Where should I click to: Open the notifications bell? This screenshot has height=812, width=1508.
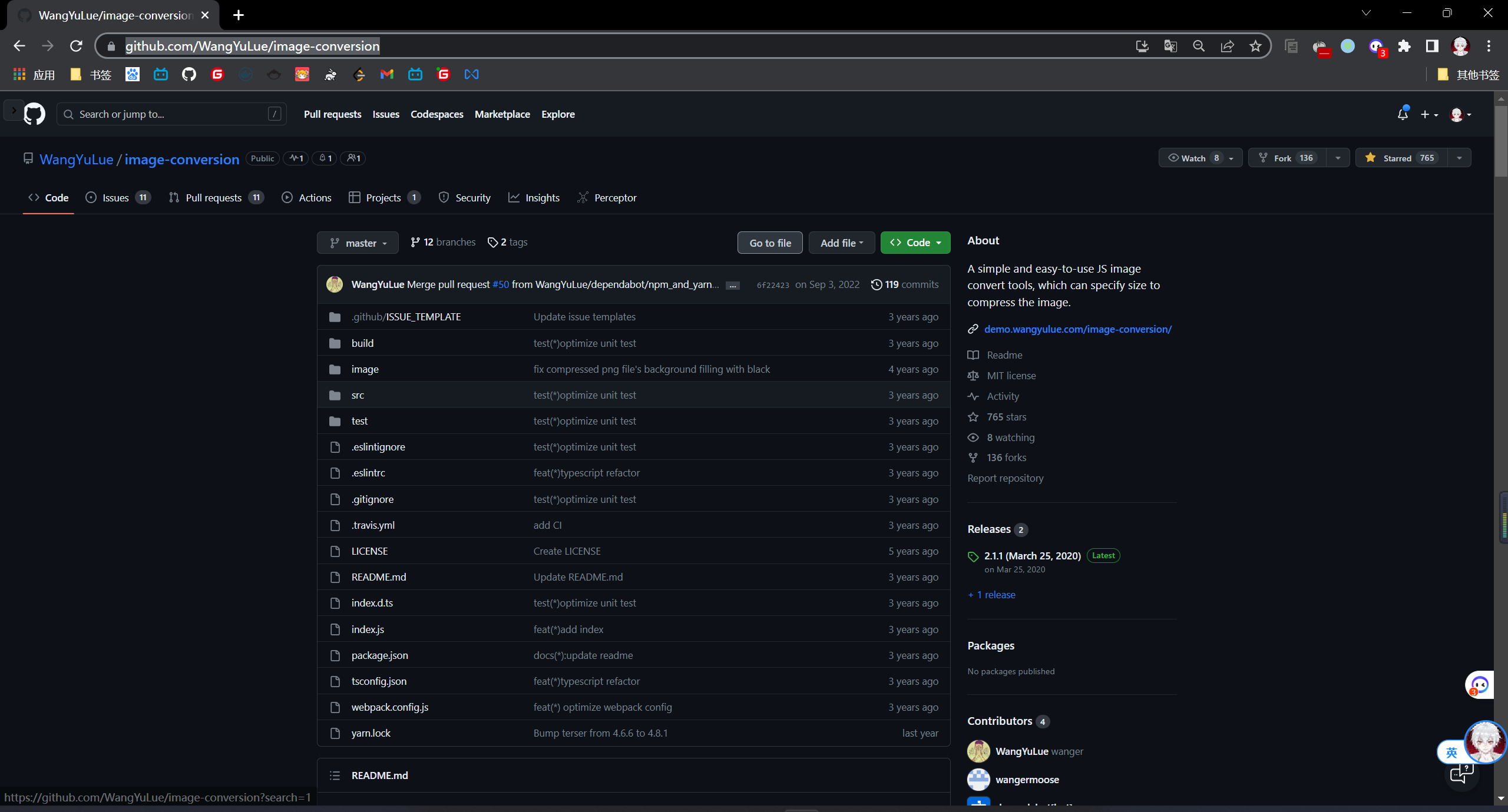pyautogui.click(x=1403, y=114)
